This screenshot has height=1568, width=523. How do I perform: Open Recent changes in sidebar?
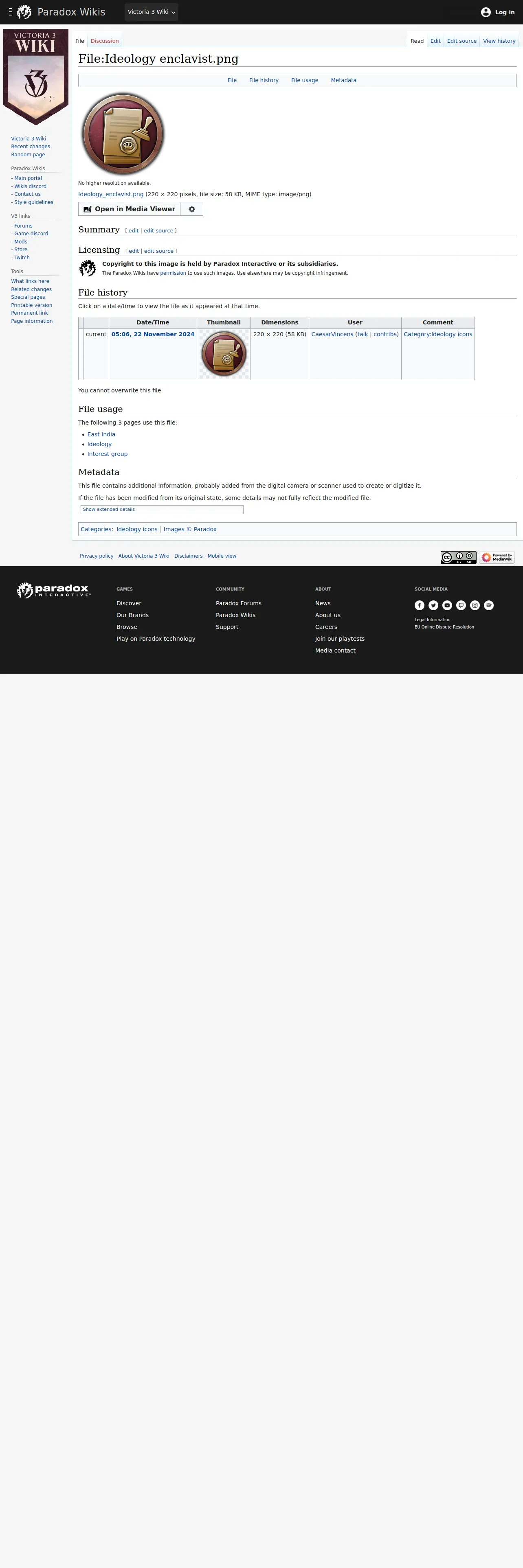[x=31, y=147]
